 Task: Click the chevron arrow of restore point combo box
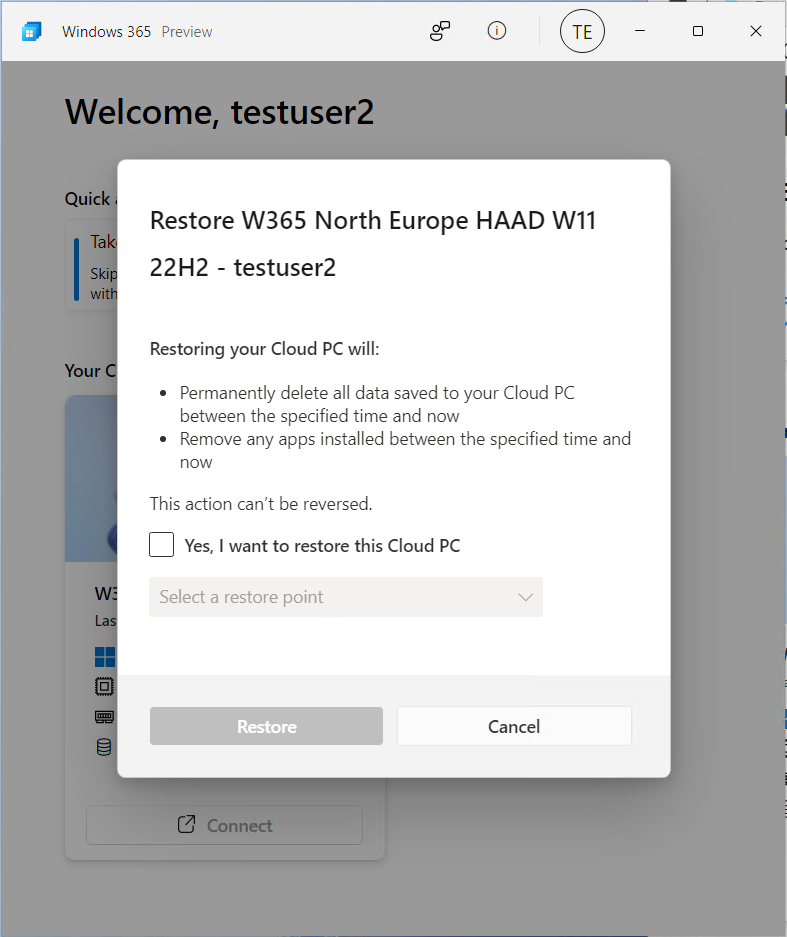[x=525, y=597]
